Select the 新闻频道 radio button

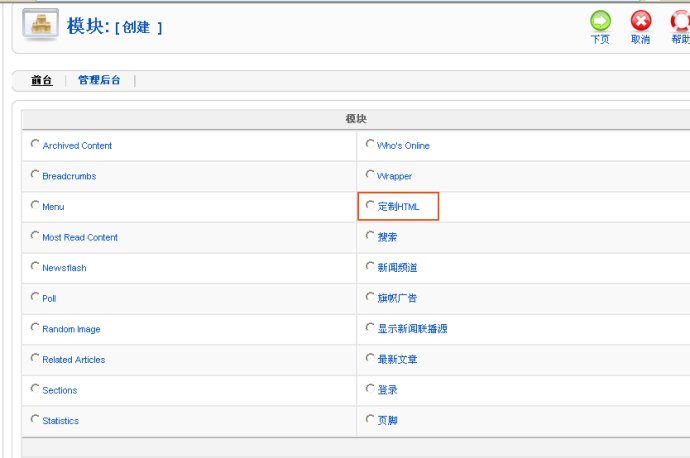(x=370, y=266)
